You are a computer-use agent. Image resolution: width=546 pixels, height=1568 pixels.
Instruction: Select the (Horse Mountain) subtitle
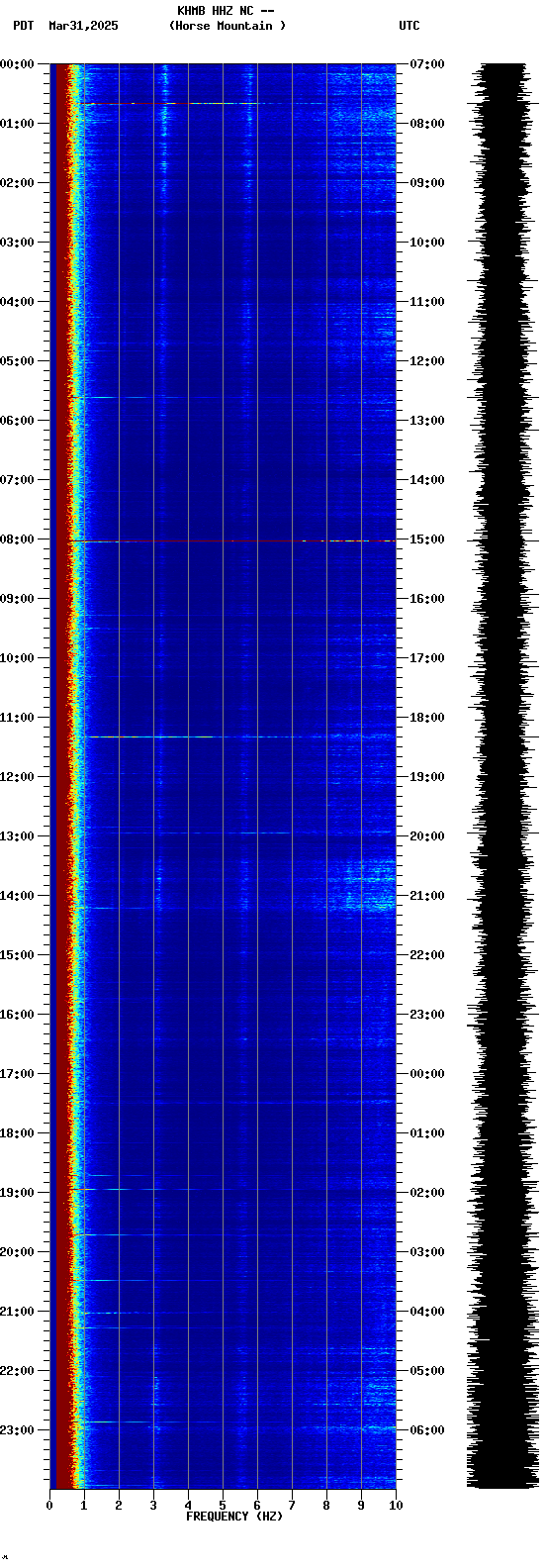[x=227, y=26]
